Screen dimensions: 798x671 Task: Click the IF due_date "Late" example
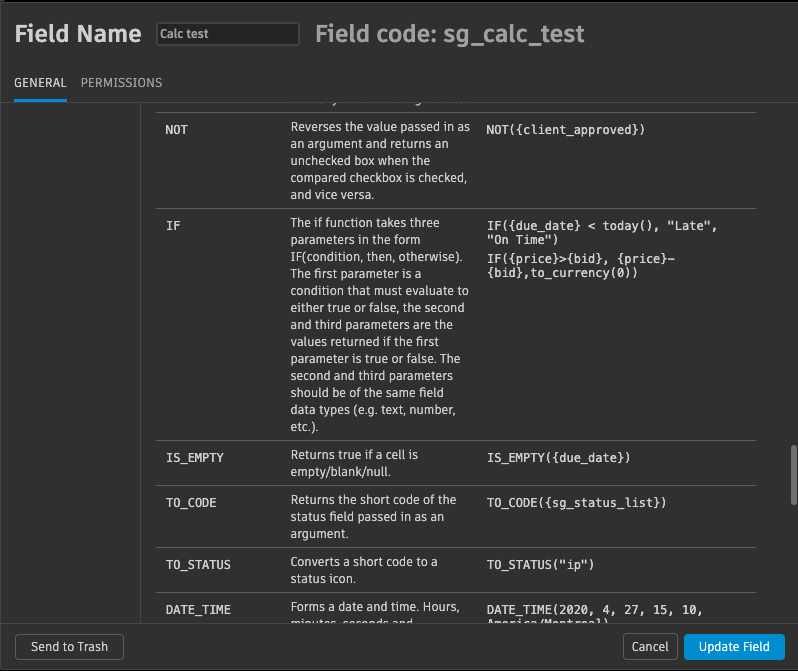click(x=602, y=233)
